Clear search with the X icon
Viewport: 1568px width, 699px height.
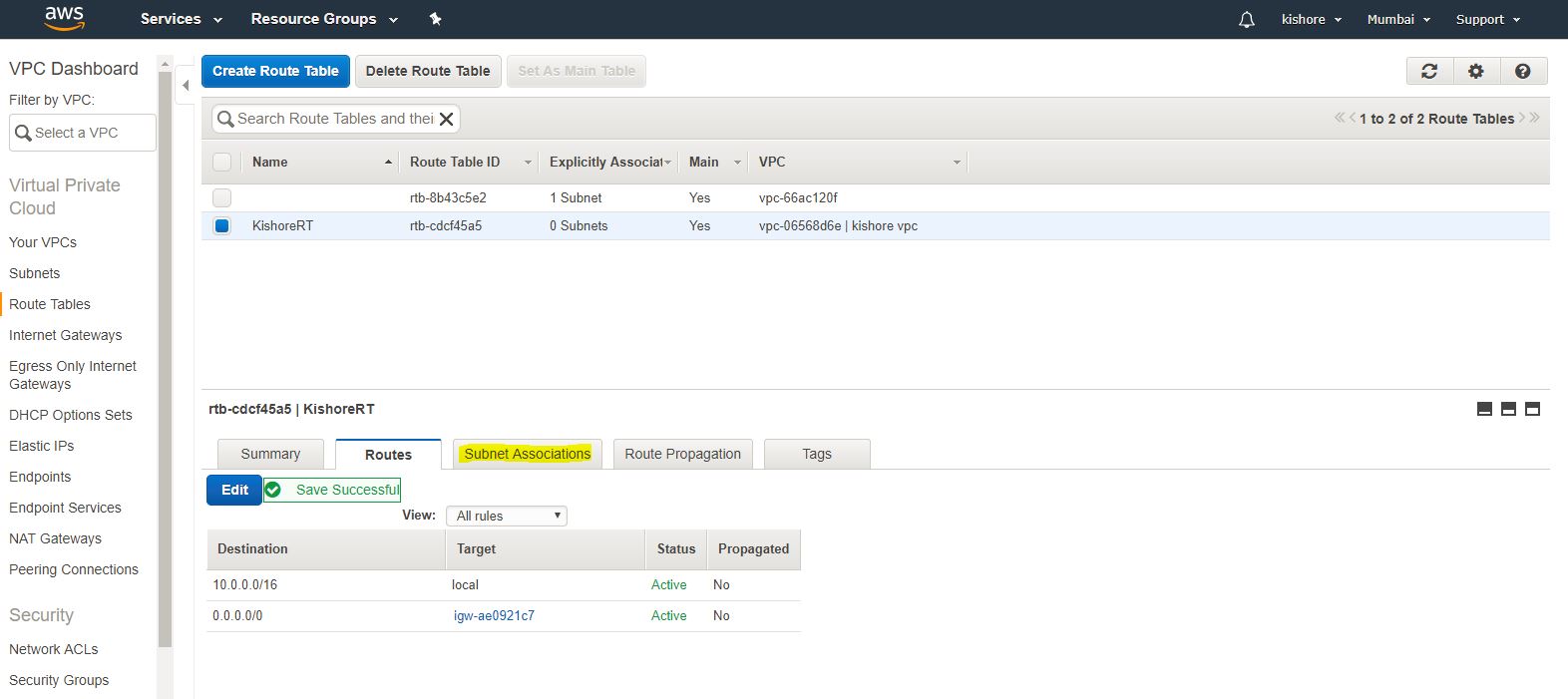[x=447, y=119]
